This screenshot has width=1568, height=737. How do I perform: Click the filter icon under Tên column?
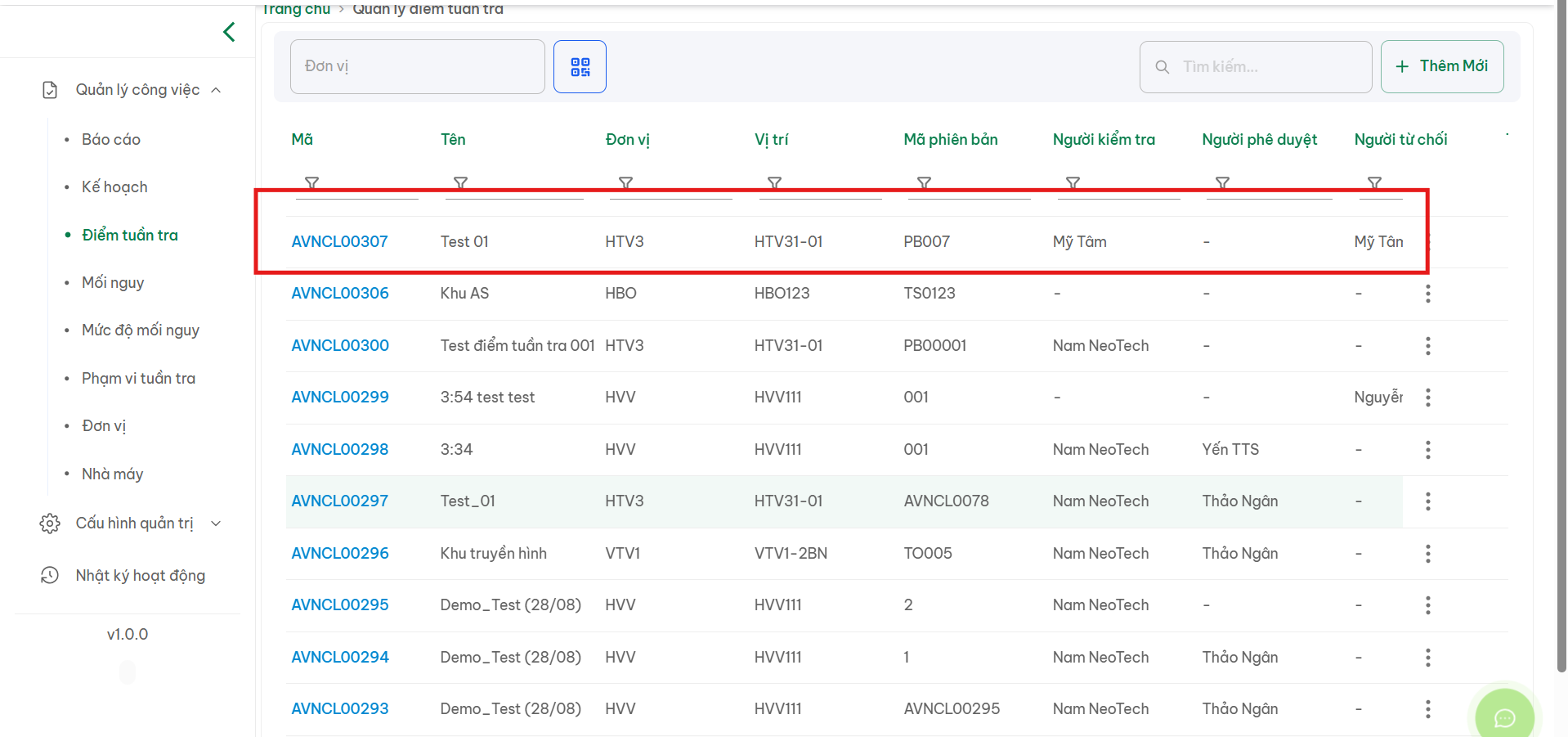coord(460,182)
